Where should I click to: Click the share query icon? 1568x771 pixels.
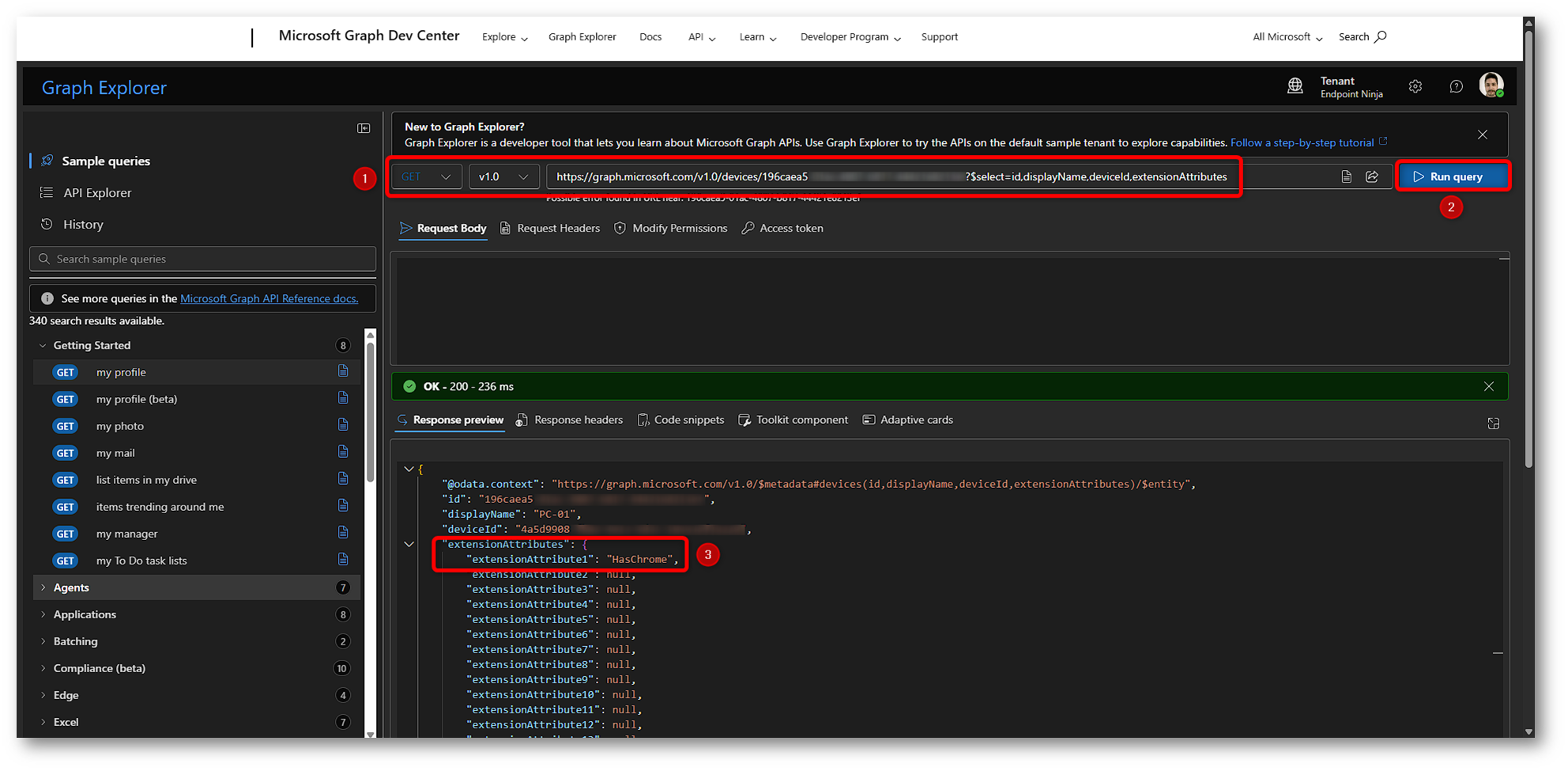click(1372, 176)
